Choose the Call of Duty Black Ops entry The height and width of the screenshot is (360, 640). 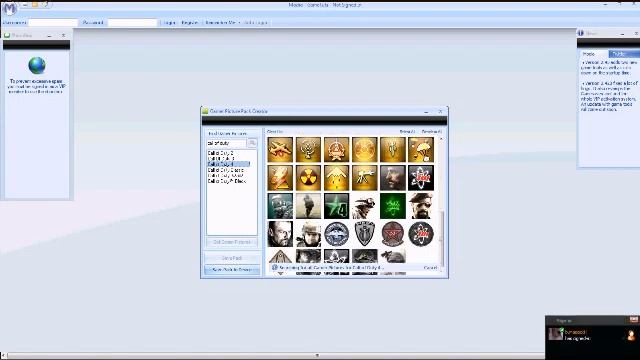(x=227, y=181)
